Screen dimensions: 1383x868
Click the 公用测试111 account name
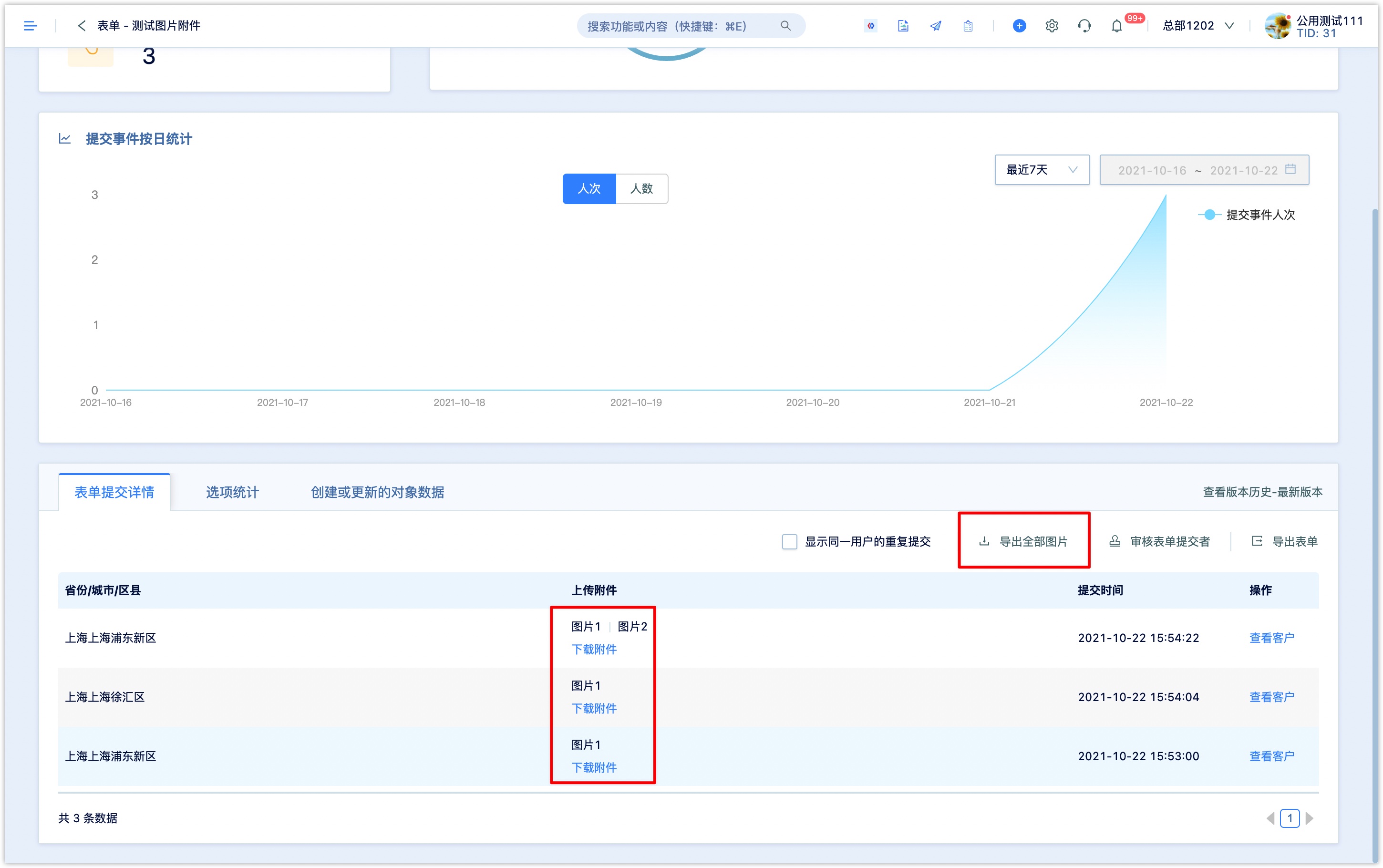pos(1329,21)
